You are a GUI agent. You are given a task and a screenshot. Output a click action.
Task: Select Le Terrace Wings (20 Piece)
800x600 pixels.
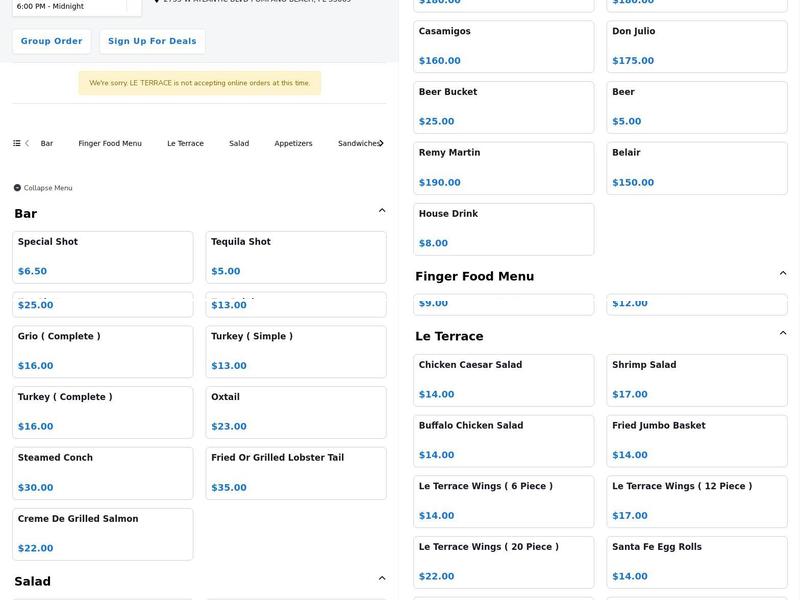click(x=503, y=562)
